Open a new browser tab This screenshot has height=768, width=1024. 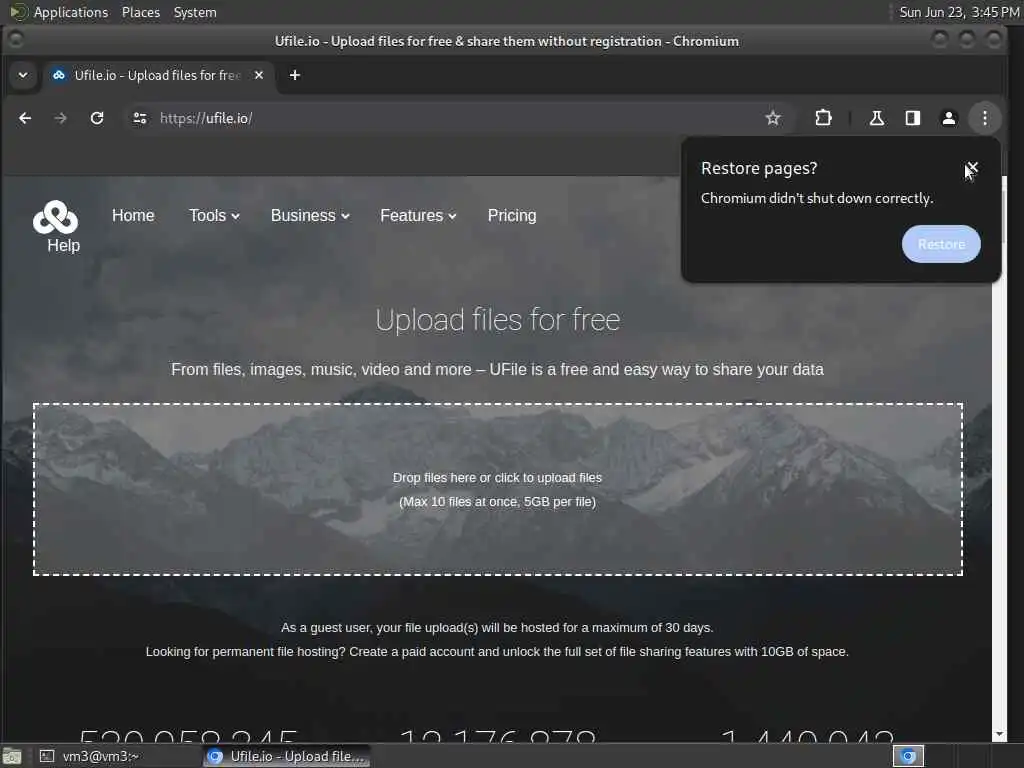(x=295, y=75)
